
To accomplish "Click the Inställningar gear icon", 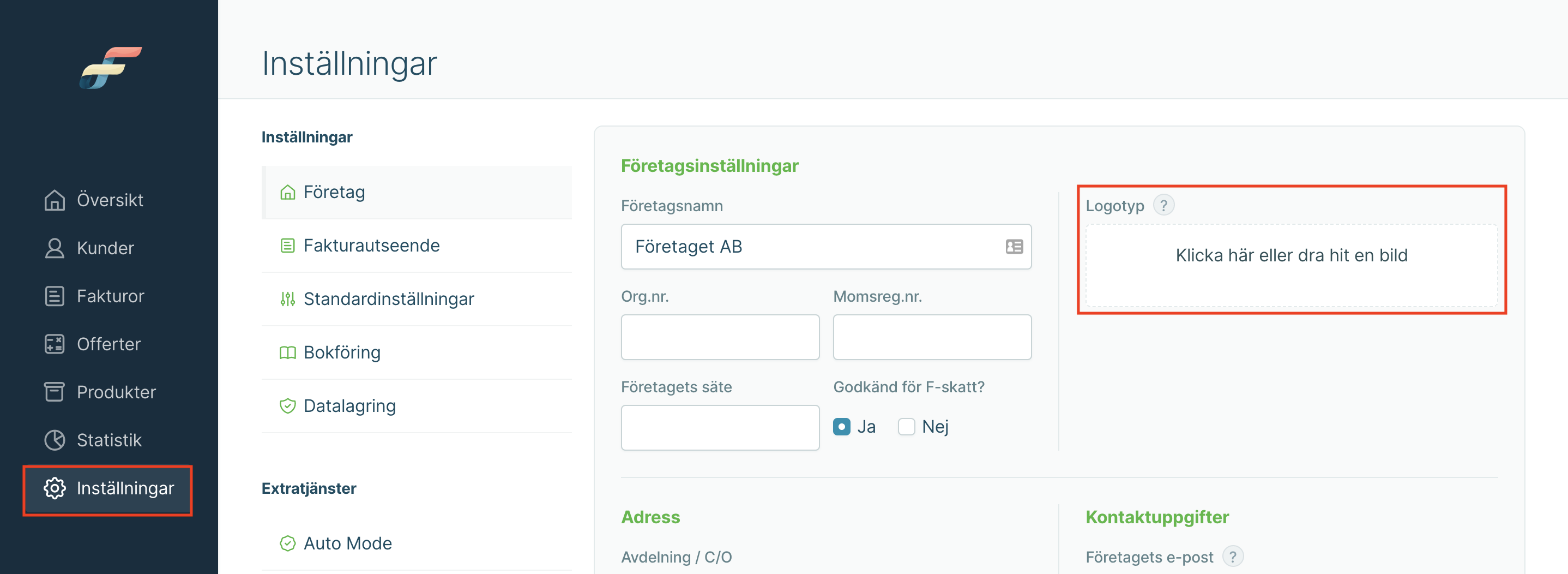I will click(x=54, y=488).
